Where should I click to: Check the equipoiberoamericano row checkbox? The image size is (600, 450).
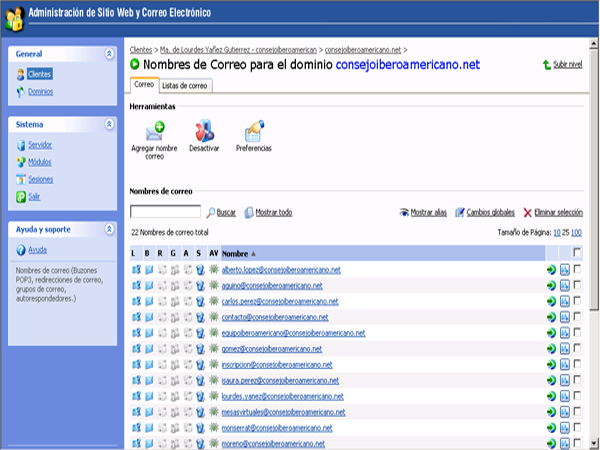click(x=577, y=332)
